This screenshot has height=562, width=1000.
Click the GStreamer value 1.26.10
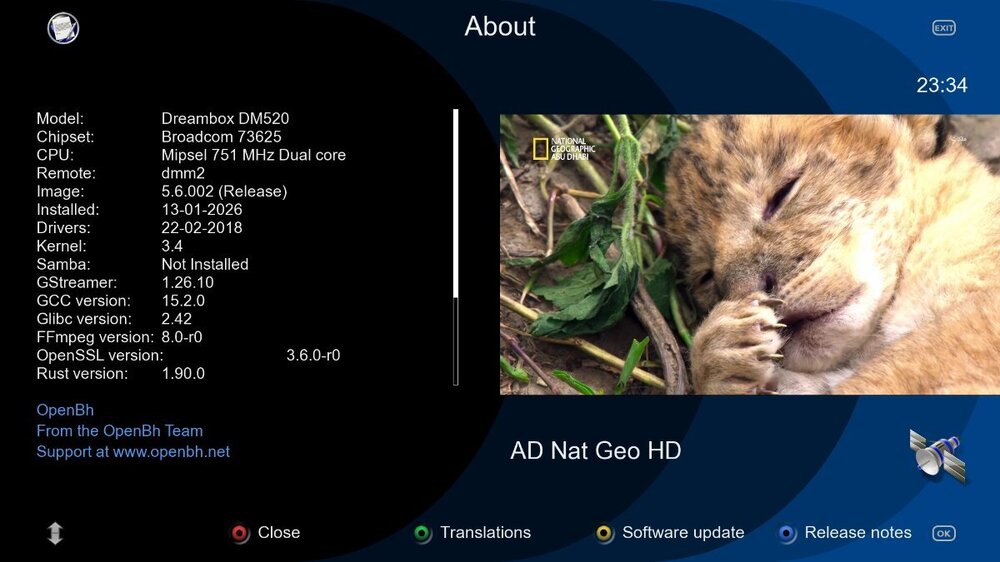coord(188,283)
